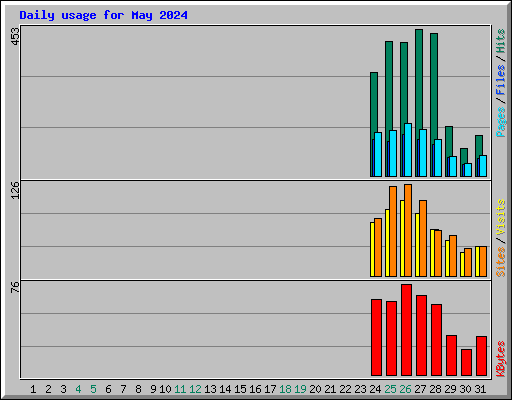The width and height of the screenshot is (512, 400).
Task: Select day 28 on the date axis
Action: [435, 389]
